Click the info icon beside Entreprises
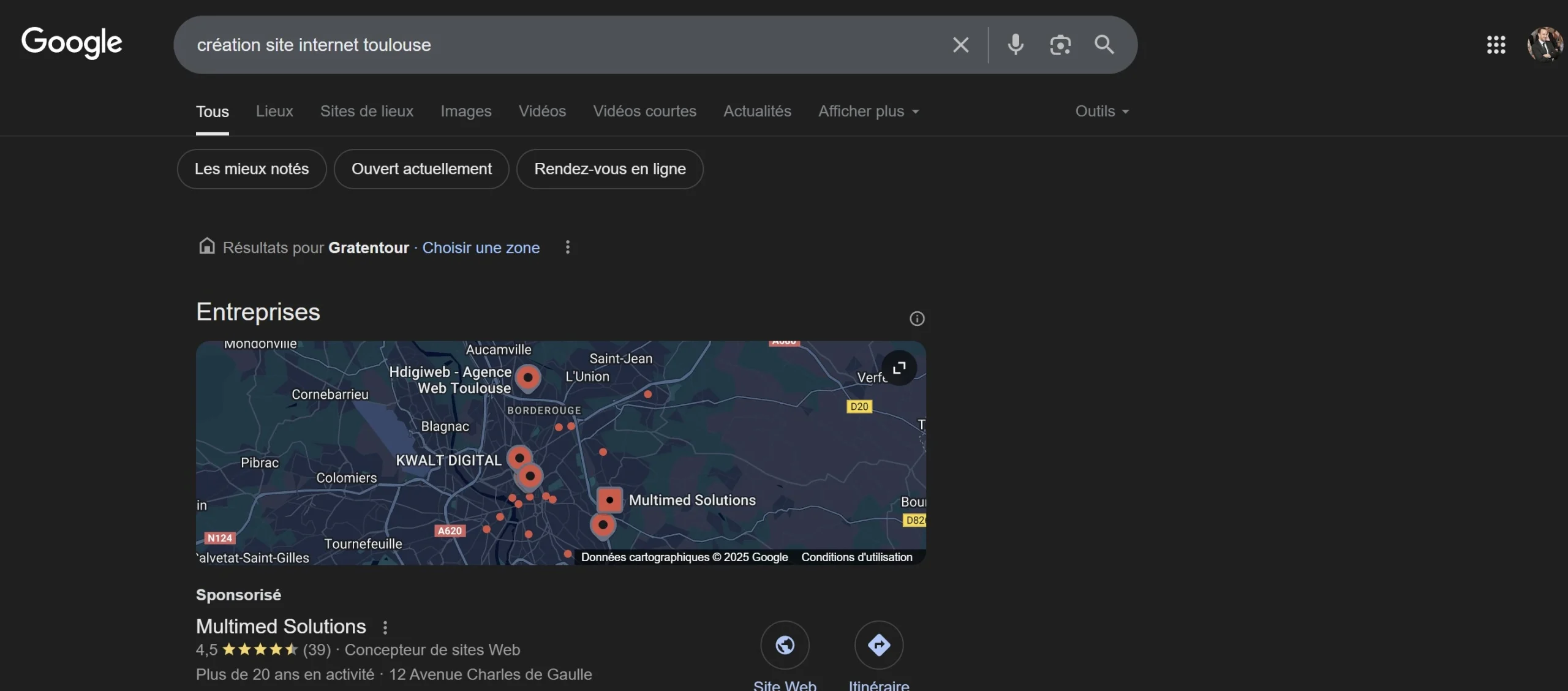This screenshot has height=691, width=1568. pyautogui.click(x=917, y=319)
